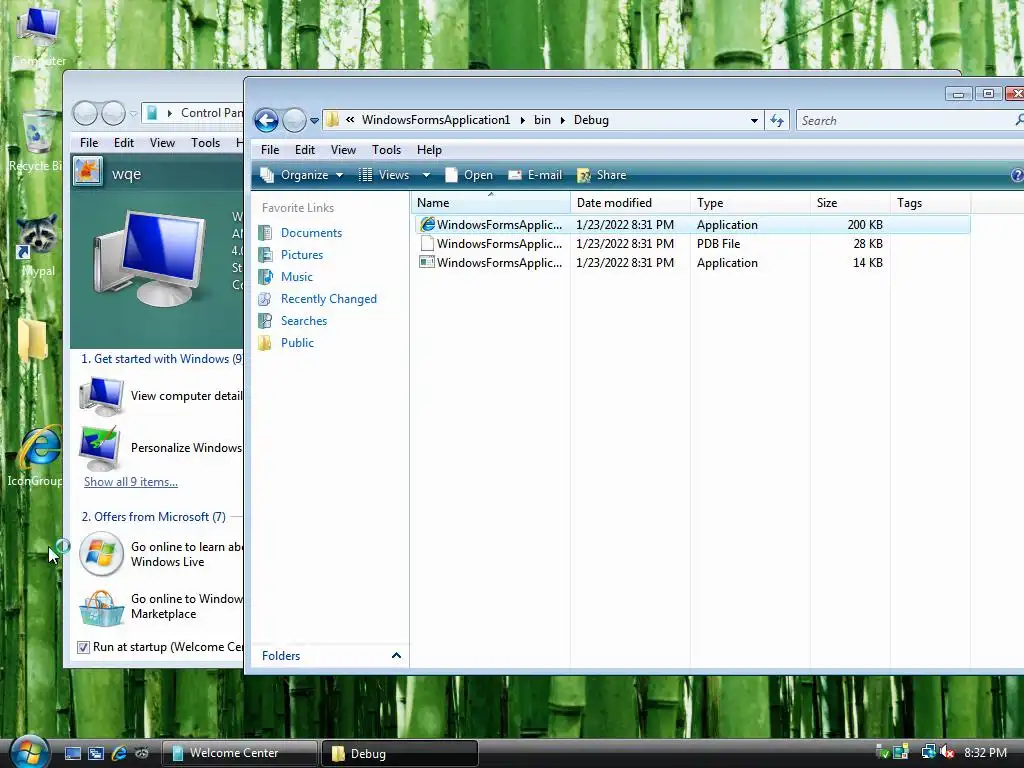Toggle Run at startup checkbox
Viewport: 1024px width, 768px height.
83,647
